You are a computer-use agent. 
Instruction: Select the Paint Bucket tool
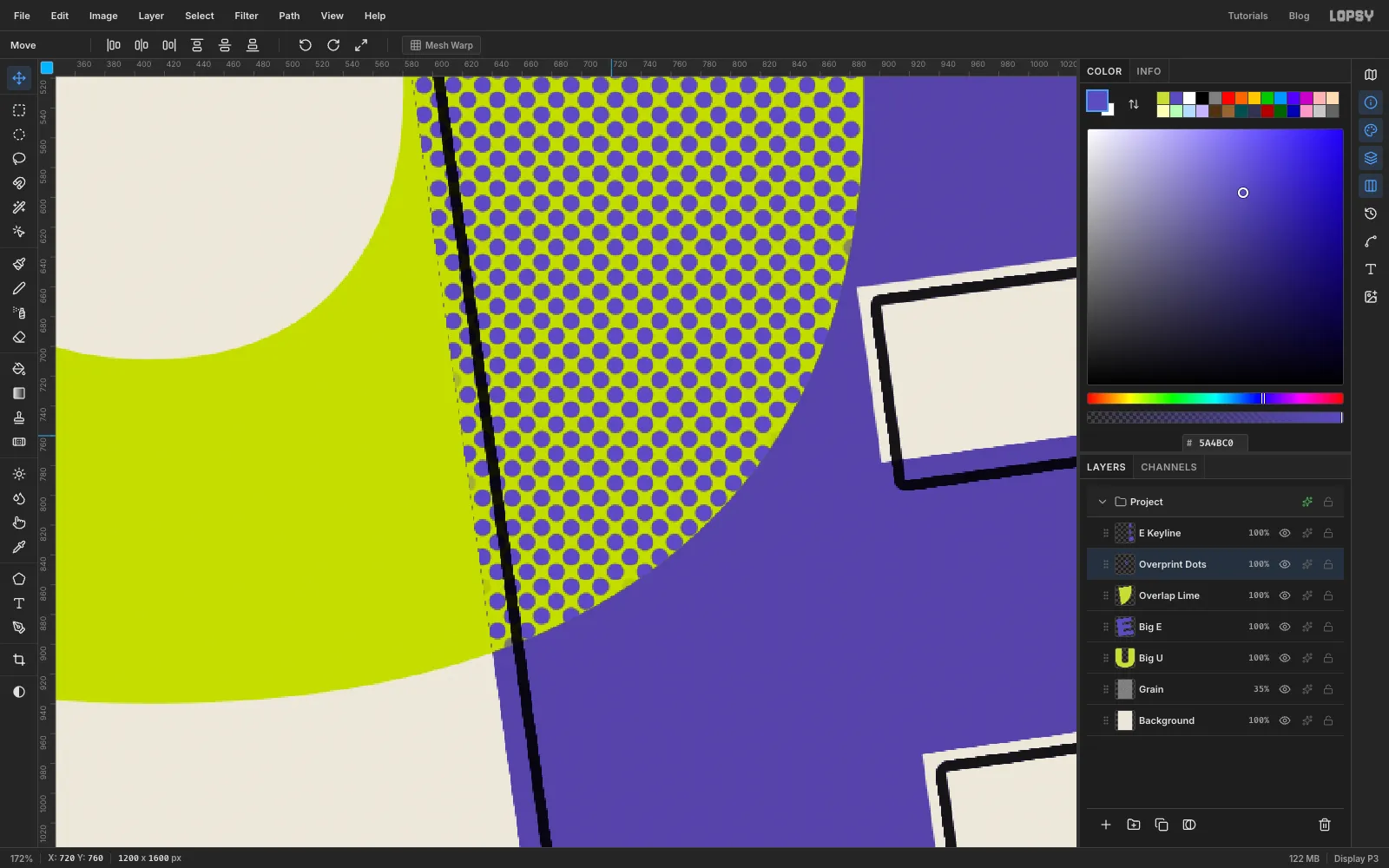19,369
